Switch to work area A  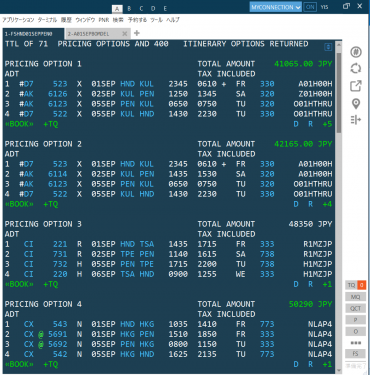(x=117, y=9)
